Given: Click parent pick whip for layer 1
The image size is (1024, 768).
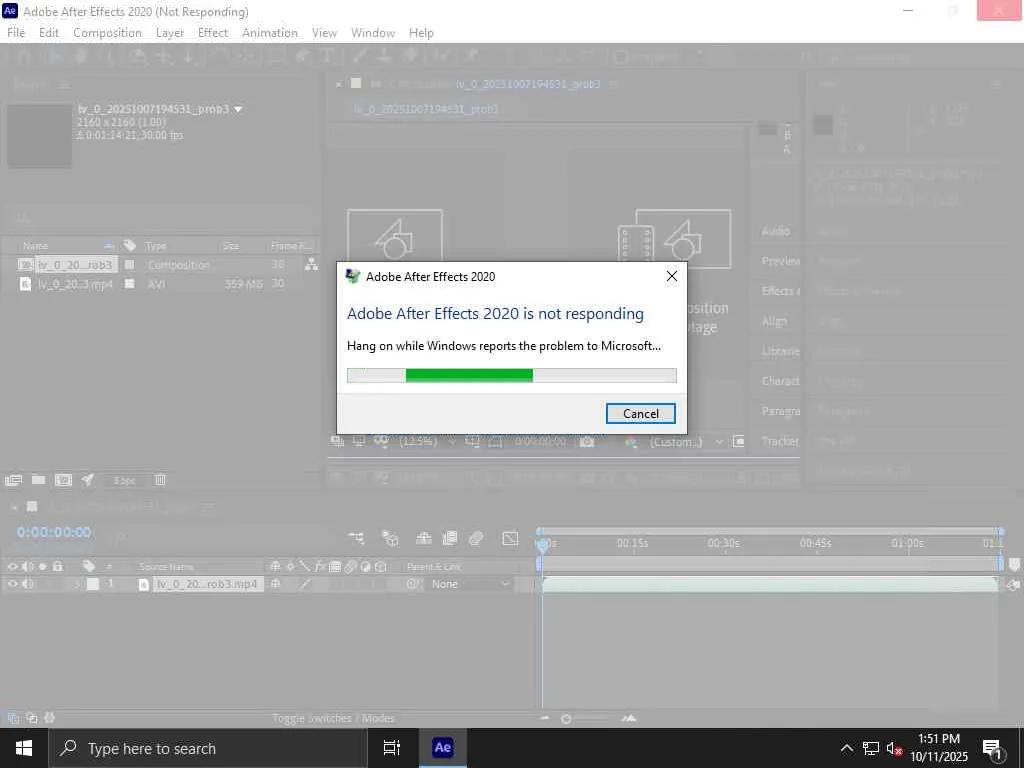Looking at the screenshot, I should click(x=413, y=584).
